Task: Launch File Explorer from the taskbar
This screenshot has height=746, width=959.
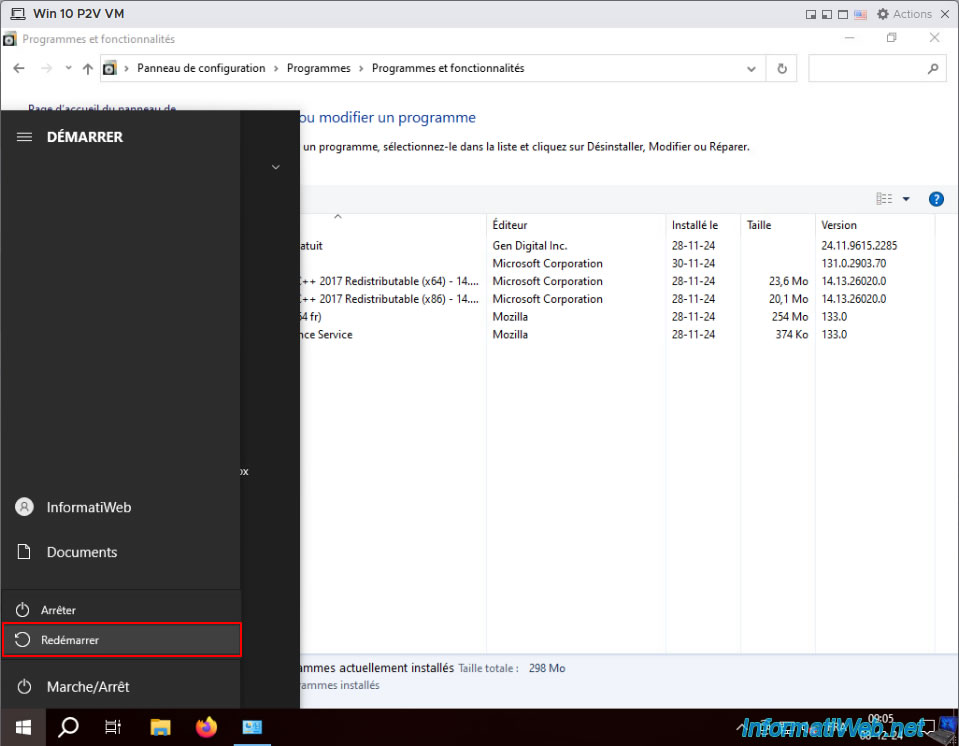Action: (x=160, y=727)
